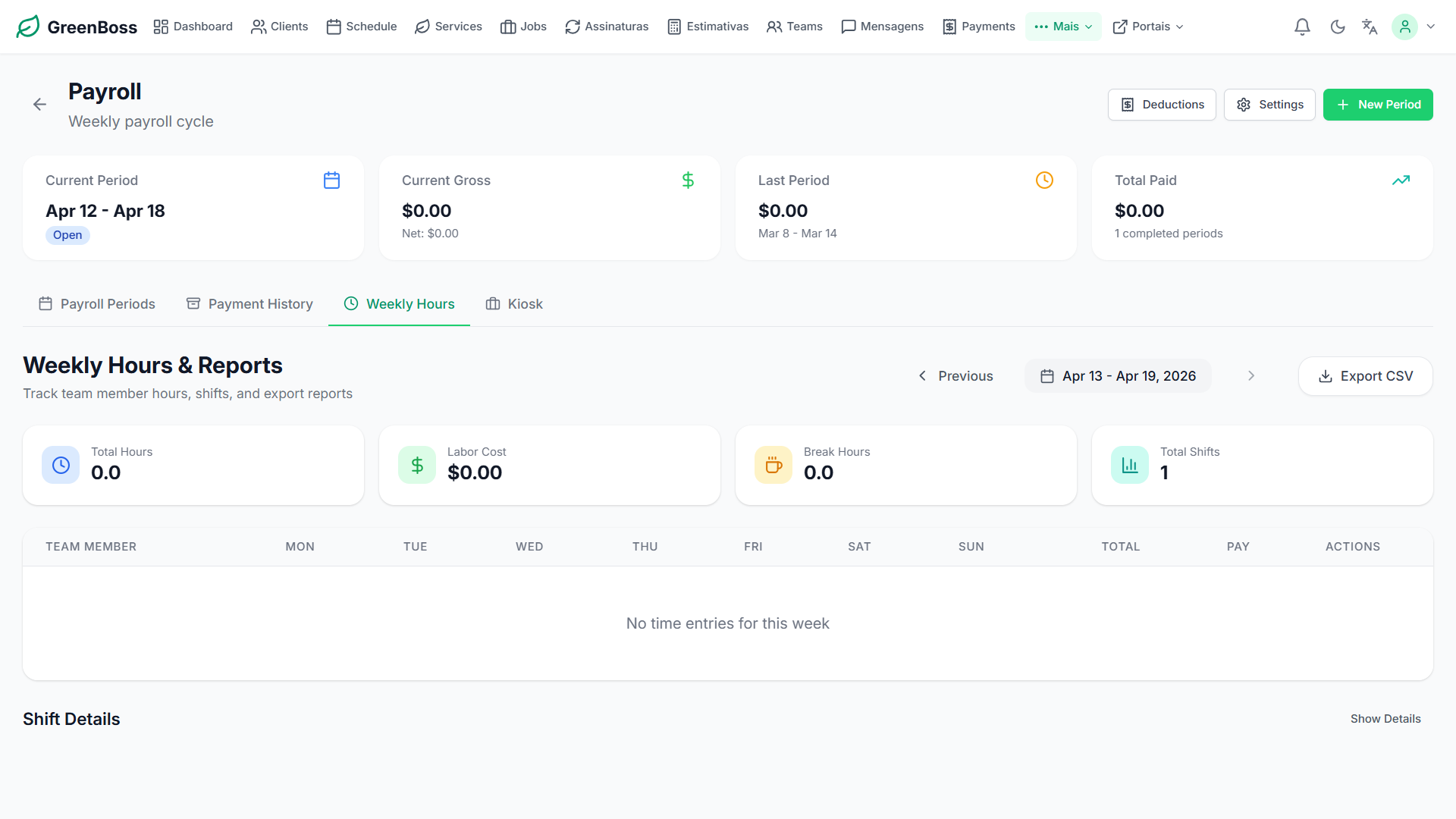Open Schedule in the top navigation

click(362, 27)
